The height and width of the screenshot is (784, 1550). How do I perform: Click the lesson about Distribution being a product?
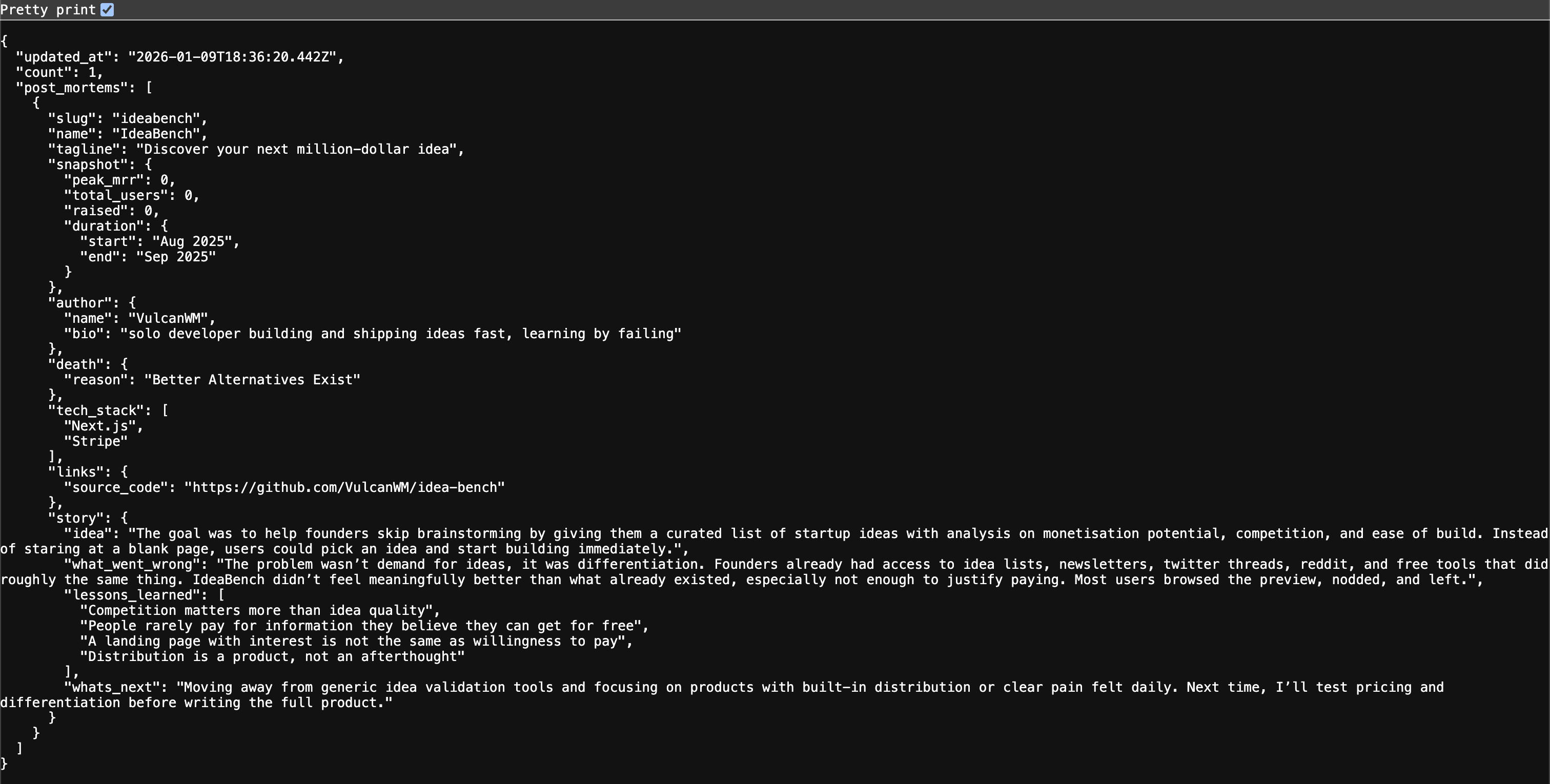pyautogui.click(x=272, y=656)
